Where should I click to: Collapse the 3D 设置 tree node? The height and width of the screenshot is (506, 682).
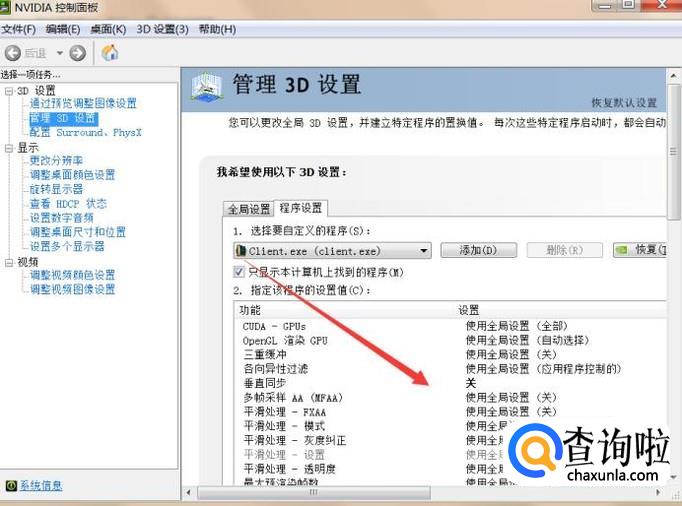point(9,91)
